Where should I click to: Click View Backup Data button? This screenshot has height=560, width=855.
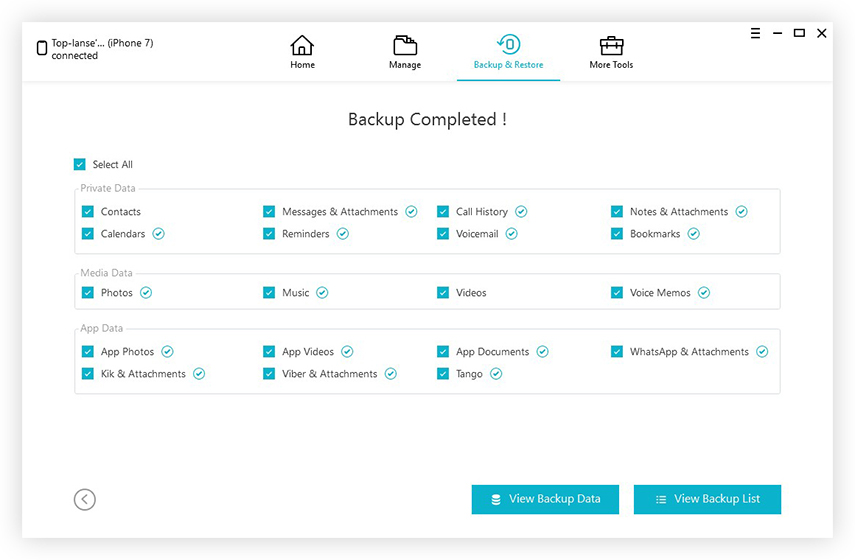click(545, 499)
